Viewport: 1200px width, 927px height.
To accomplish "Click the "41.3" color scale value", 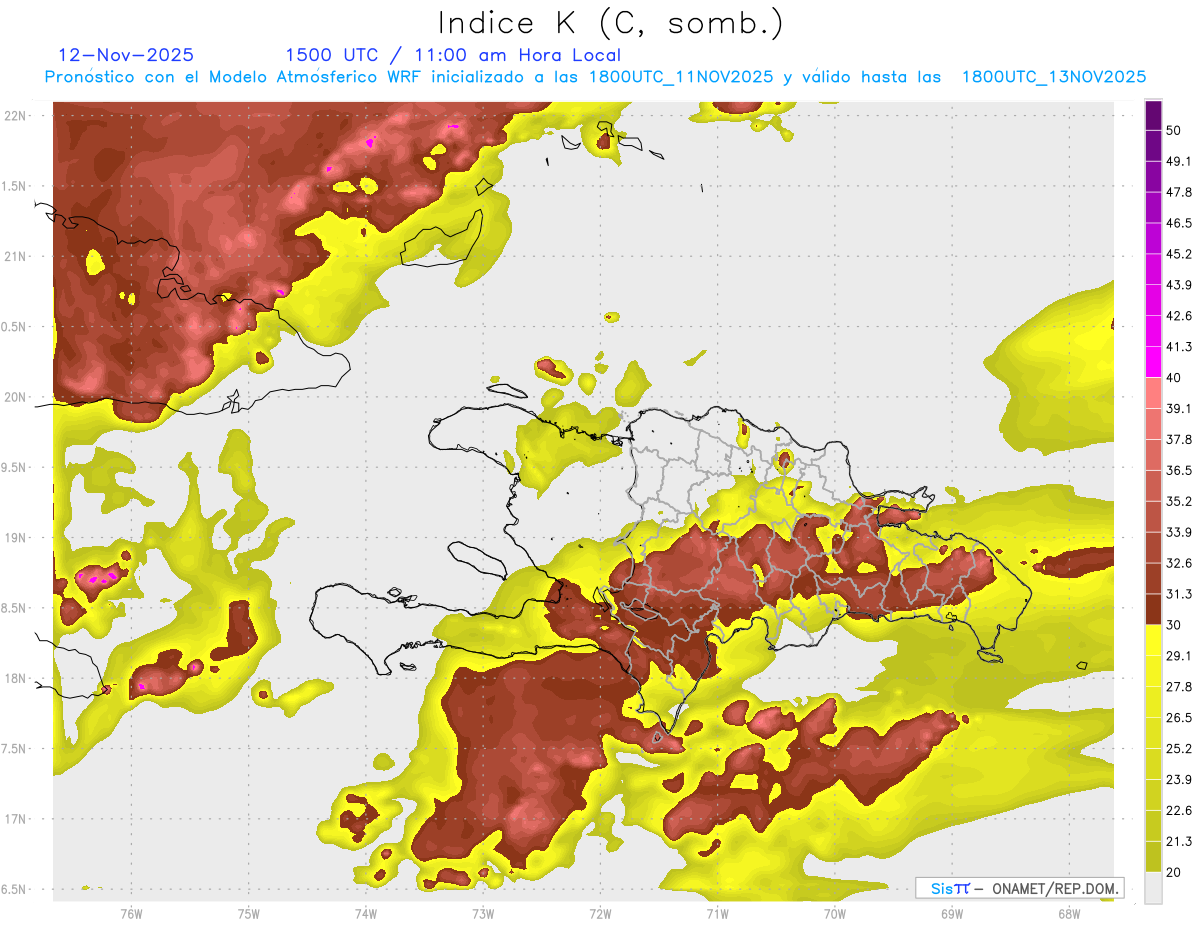I will [1179, 348].
